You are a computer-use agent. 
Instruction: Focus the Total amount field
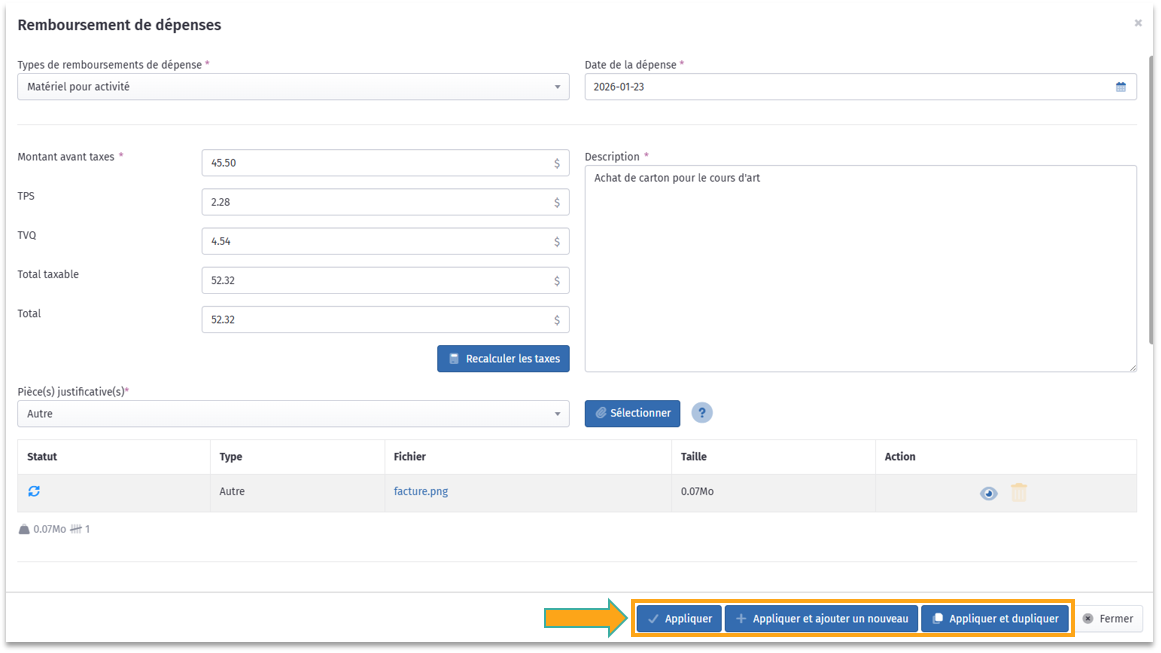385,320
